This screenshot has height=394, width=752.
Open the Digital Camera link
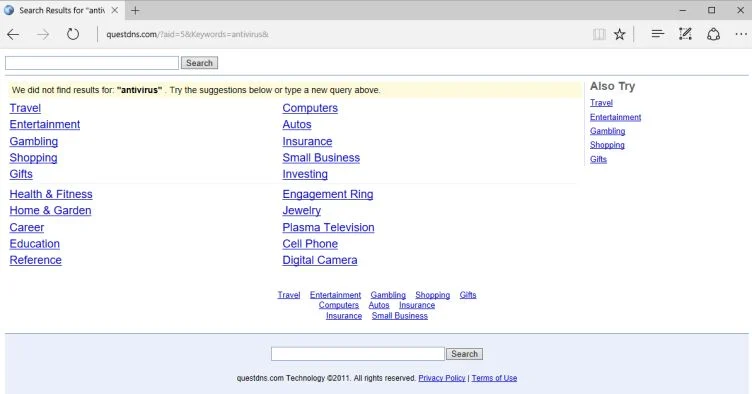click(320, 260)
